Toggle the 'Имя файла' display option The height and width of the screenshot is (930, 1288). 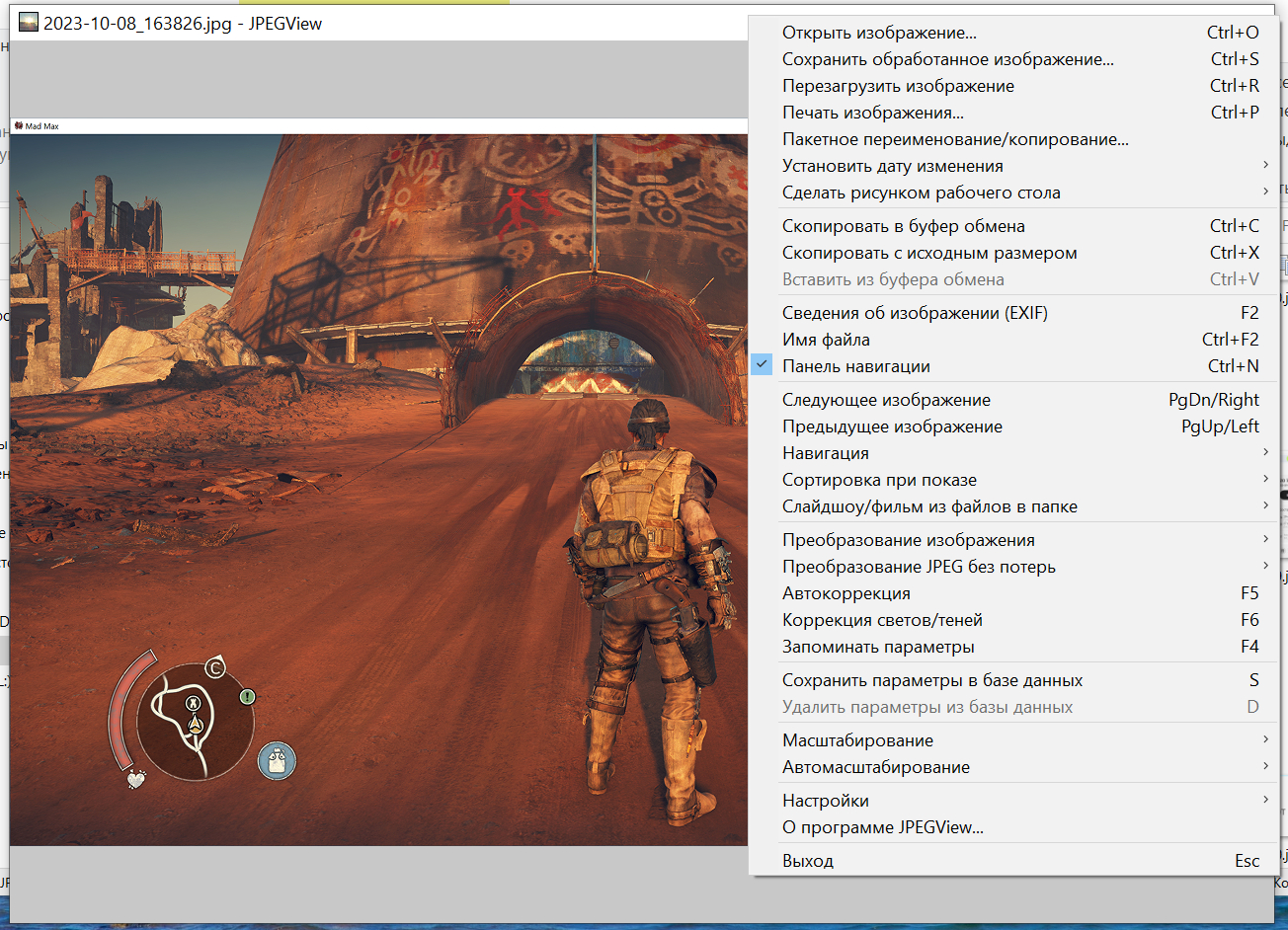coord(1011,340)
